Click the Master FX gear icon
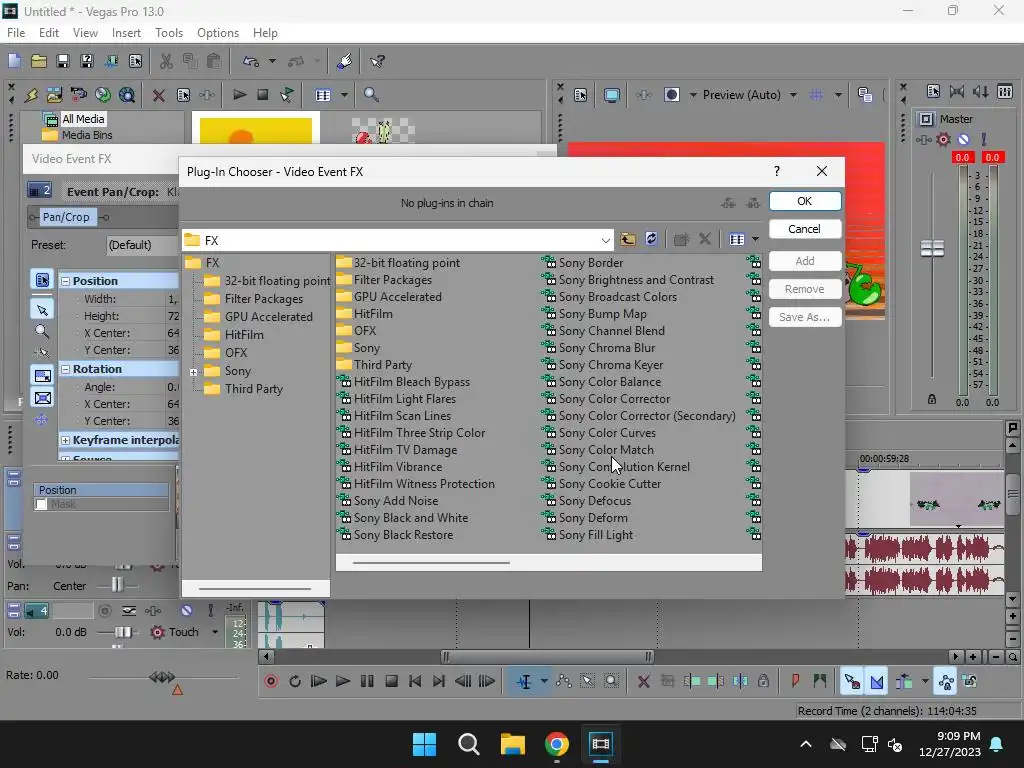Viewport: 1024px width, 768px height. point(943,139)
